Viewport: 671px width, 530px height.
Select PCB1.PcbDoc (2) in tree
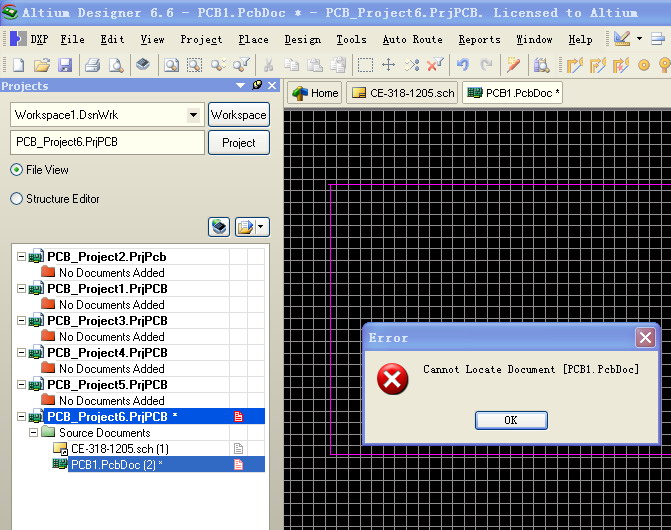(x=116, y=465)
